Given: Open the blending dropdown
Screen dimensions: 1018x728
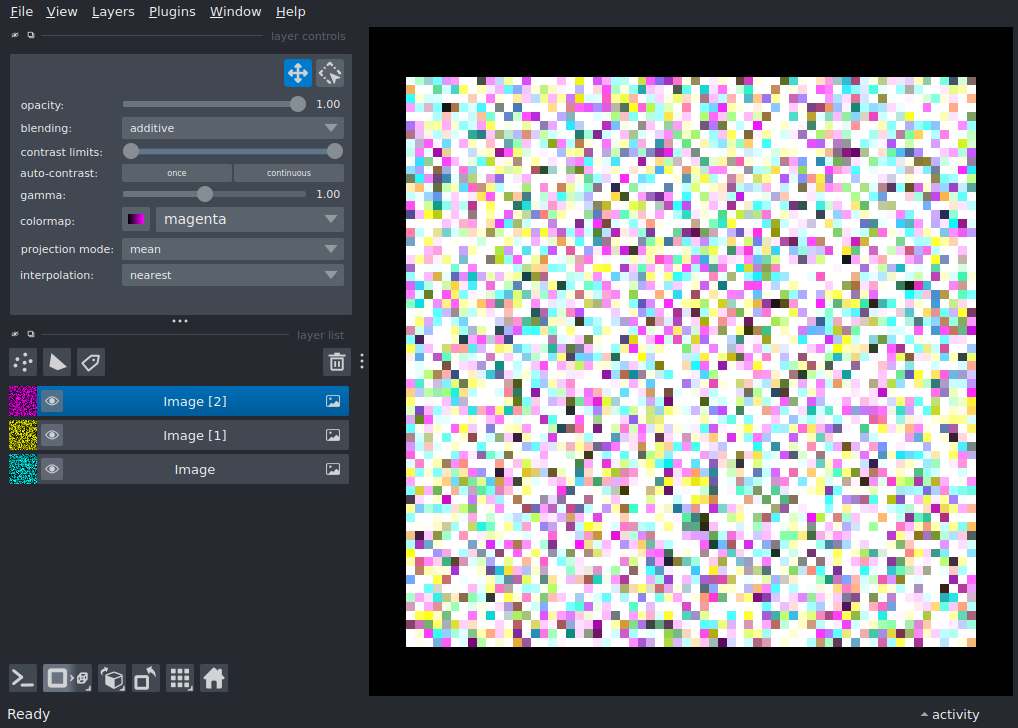Looking at the screenshot, I should (232, 127).
